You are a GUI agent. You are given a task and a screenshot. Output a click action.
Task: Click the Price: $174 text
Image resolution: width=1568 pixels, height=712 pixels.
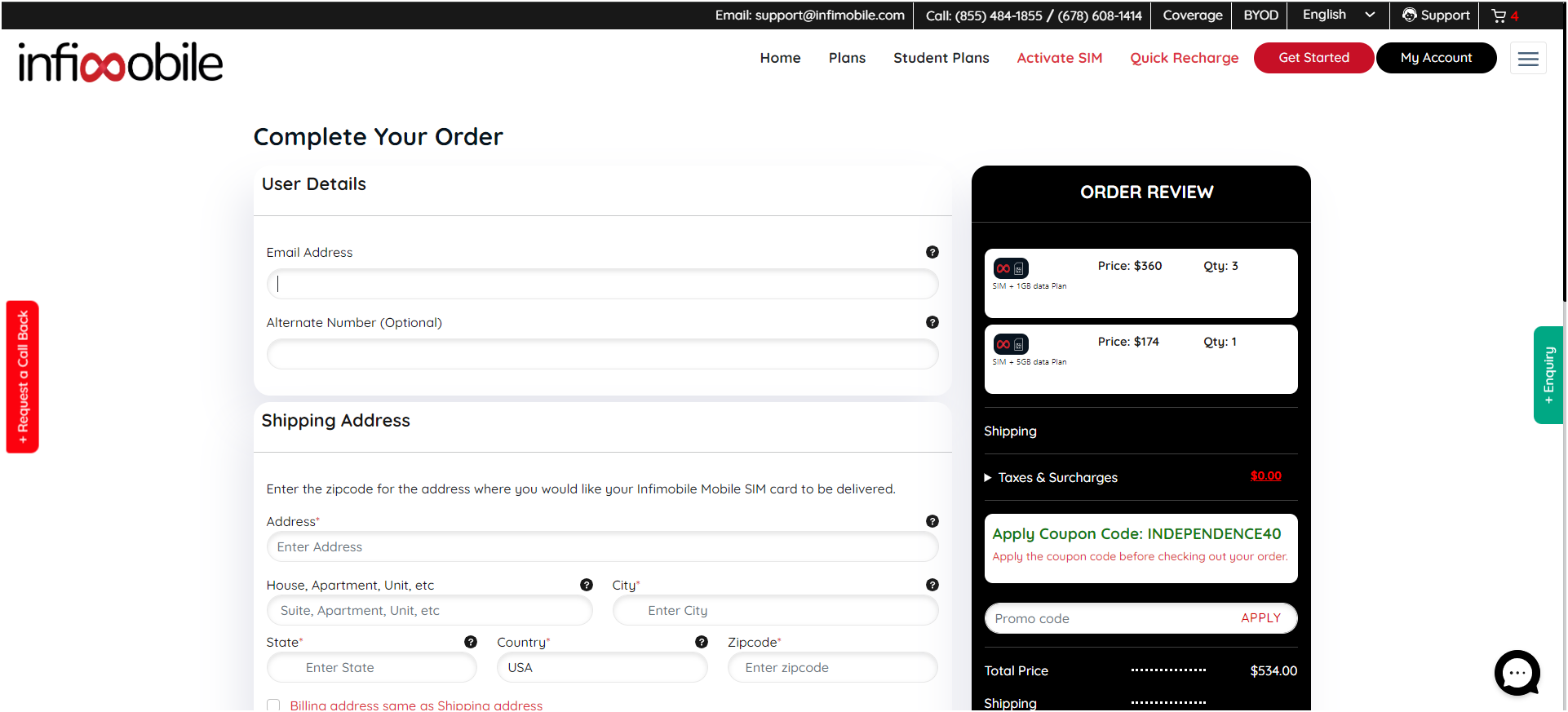[x=1127, y=342]
